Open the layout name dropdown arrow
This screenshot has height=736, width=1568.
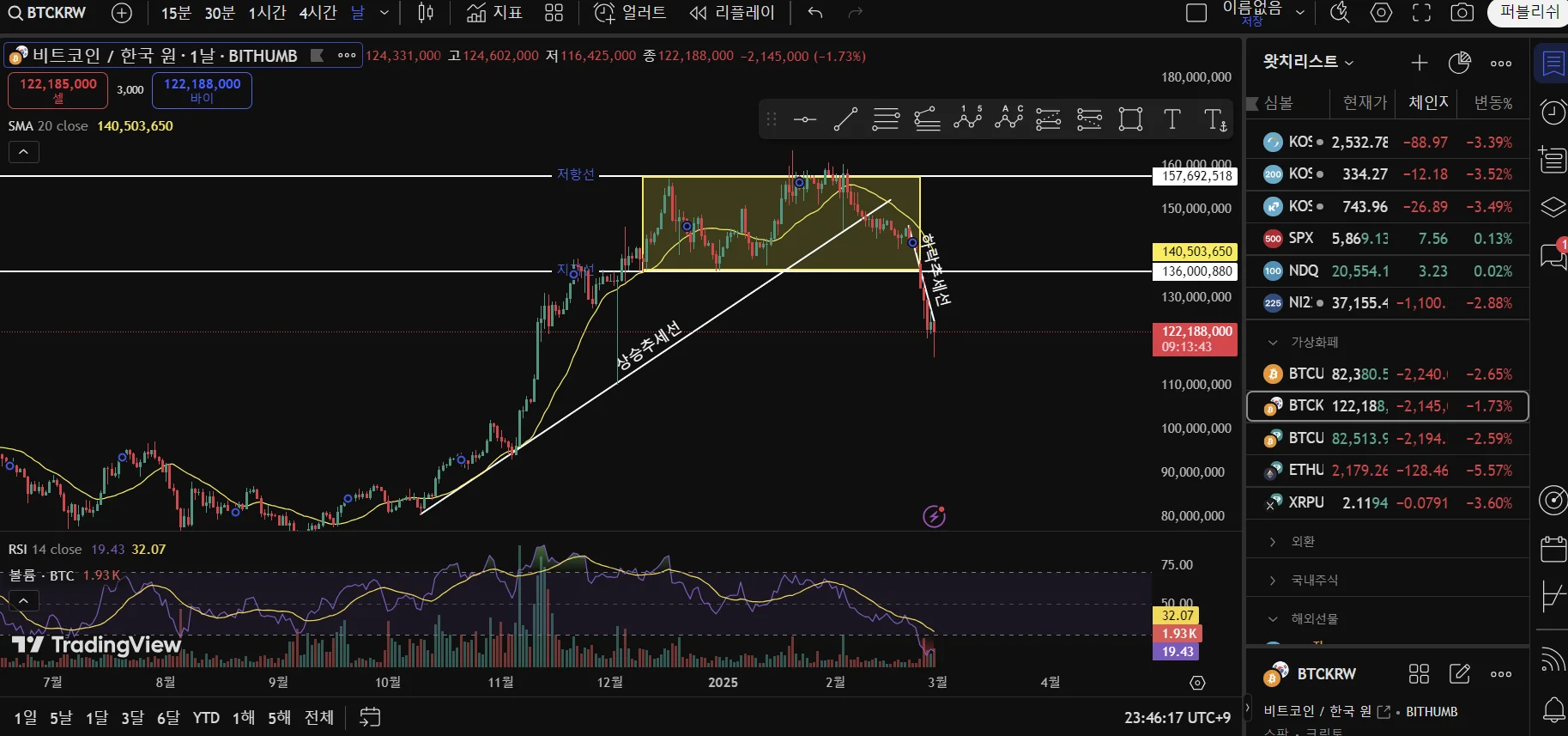pyautogui.click(x=1300, y=13)
